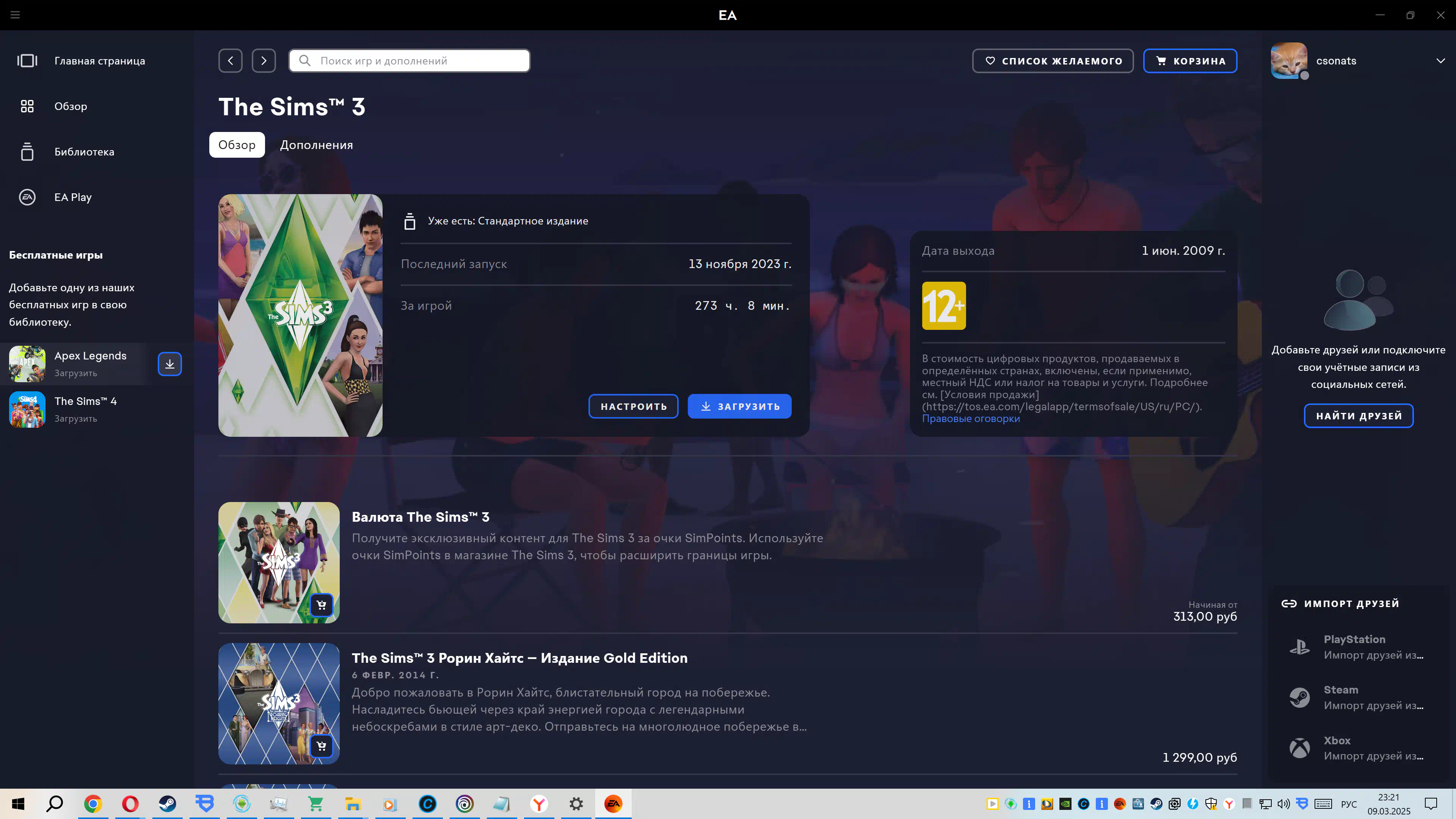Viewport: 1456px width, 819px height.
Task: Open Библиотека in sidebar
Action: pyautogui.click(x=97, y=152)
